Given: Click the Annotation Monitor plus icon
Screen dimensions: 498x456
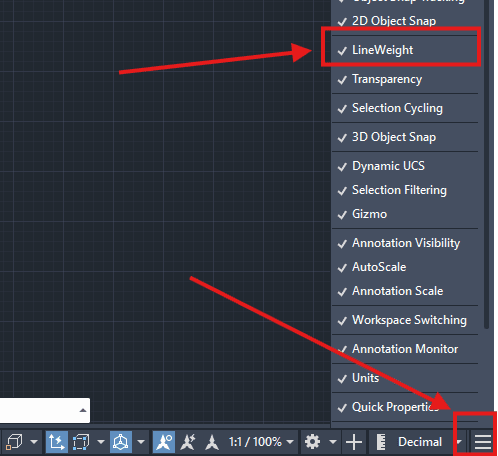Looking at the screenshot, I should coord(354,442).
